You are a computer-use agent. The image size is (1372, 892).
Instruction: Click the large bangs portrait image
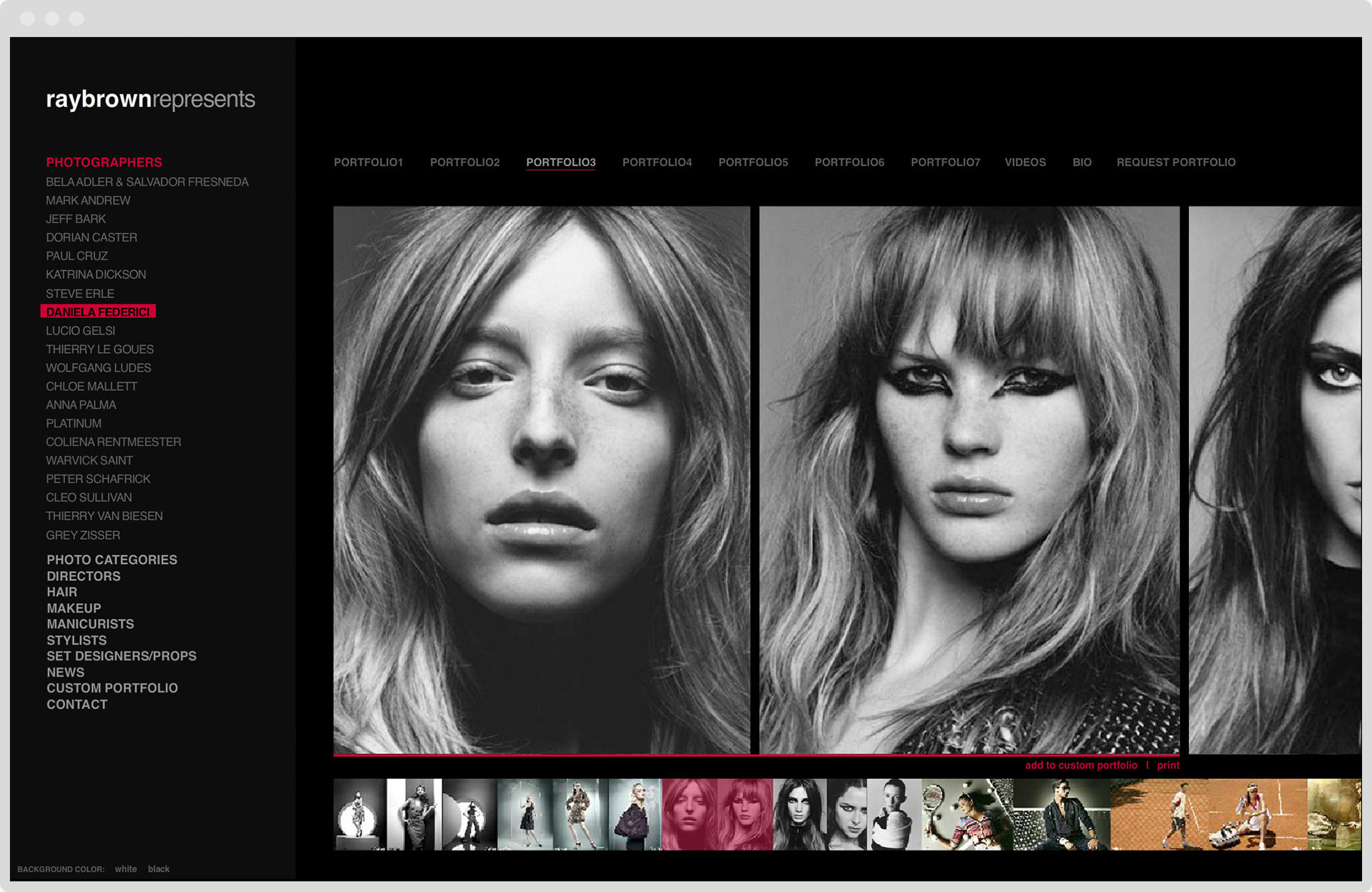tap(969, 480)
